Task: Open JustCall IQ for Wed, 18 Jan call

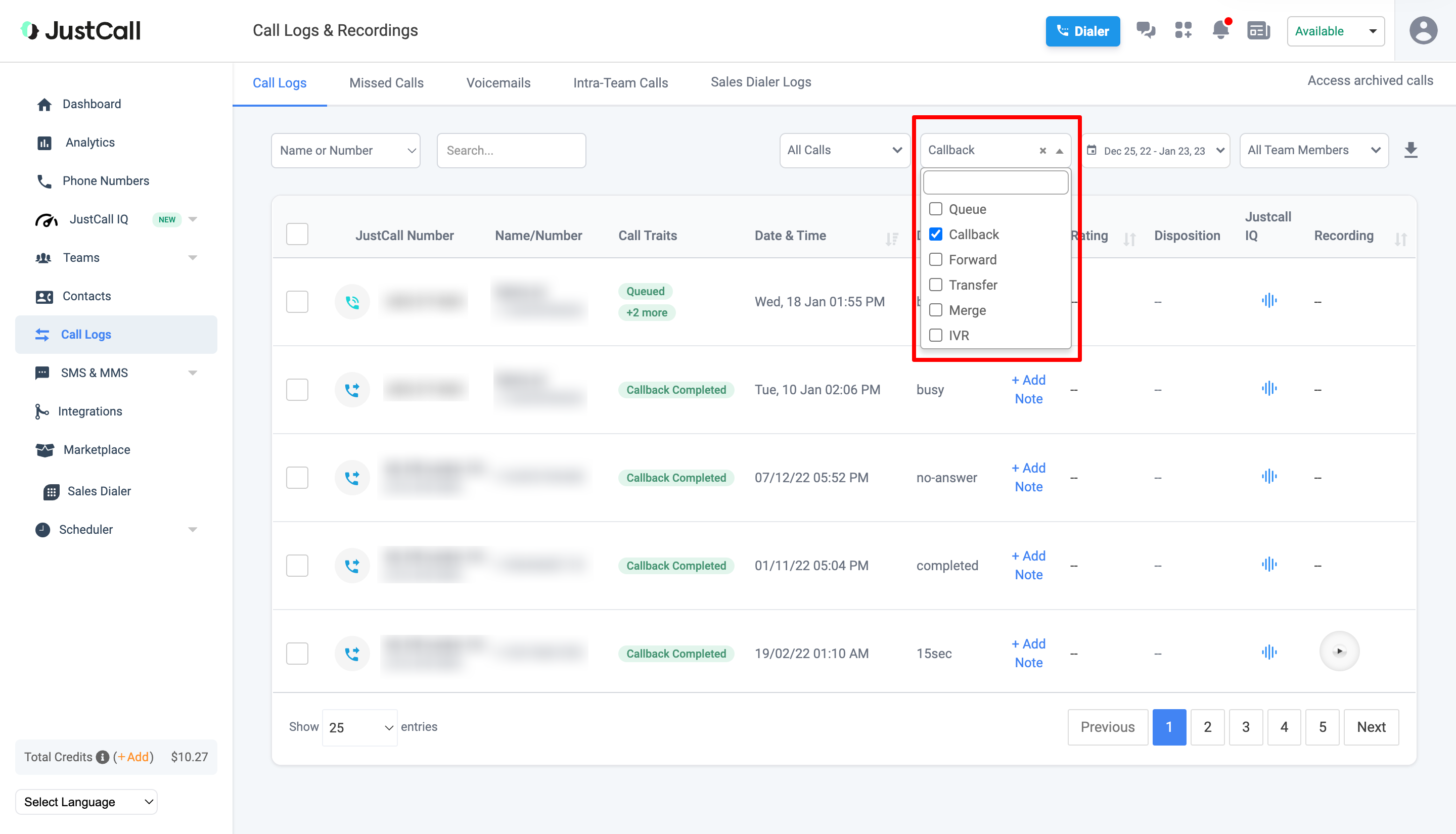Action: [x=1269, y=301]
